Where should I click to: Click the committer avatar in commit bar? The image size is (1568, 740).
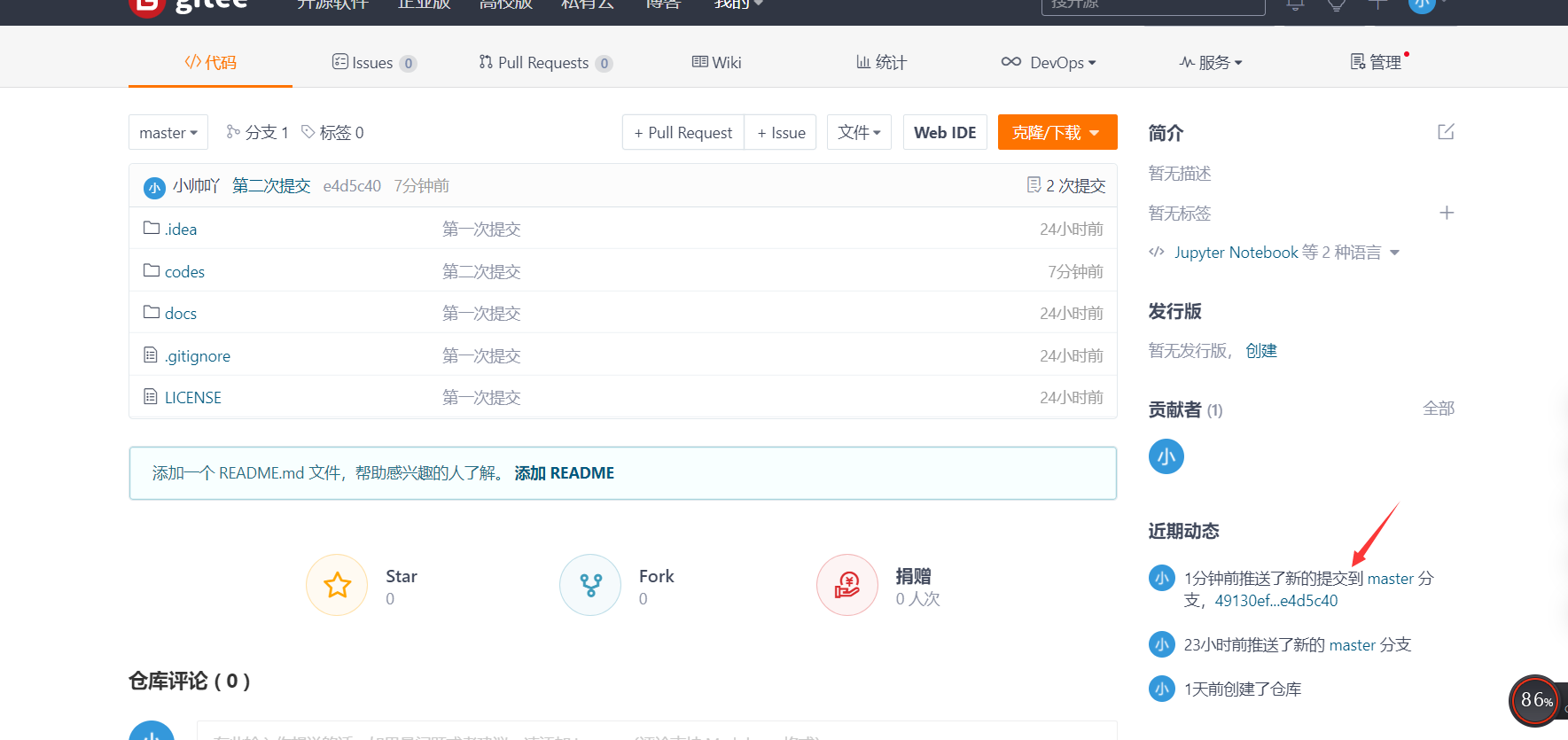coord(154,187)
